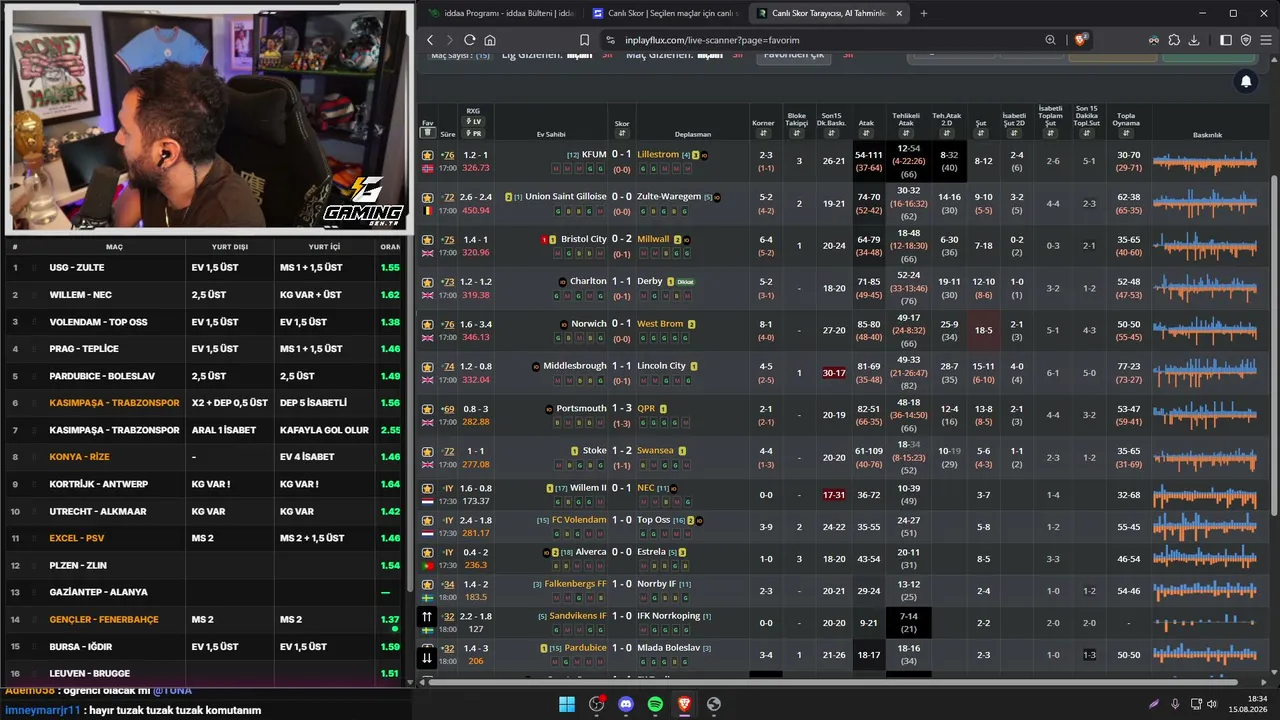Switch to Brave browser in the taskbar
This screenshot has height=720, width=1280.
point(684,704)
